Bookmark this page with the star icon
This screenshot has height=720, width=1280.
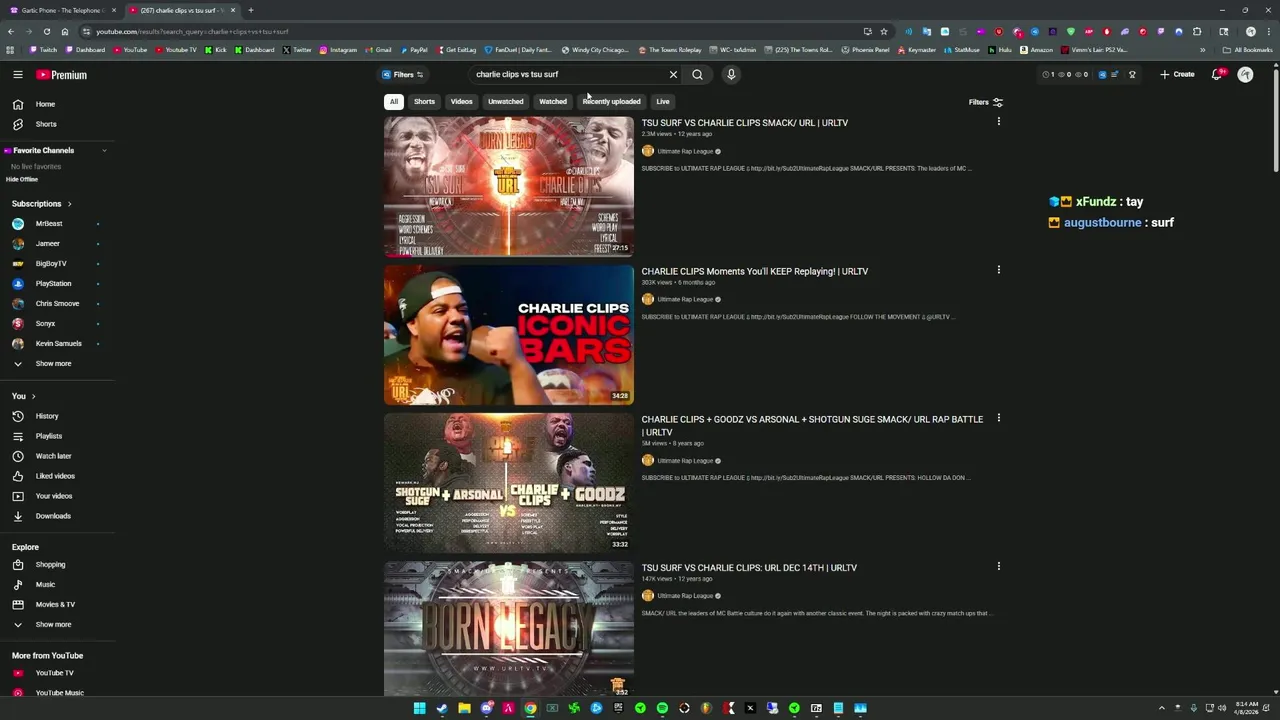coord(884,31)
